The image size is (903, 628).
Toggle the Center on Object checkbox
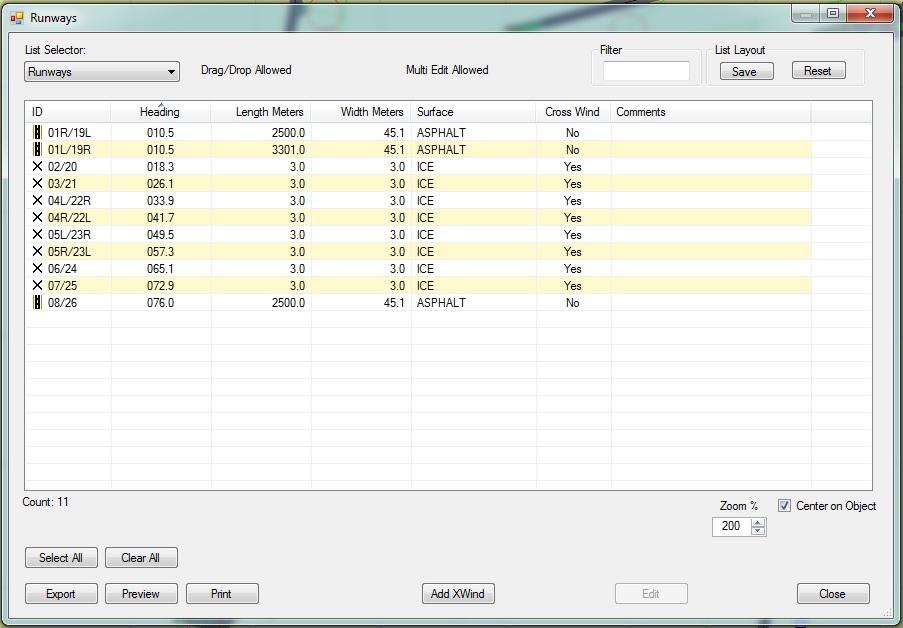(x=784, y=506)
